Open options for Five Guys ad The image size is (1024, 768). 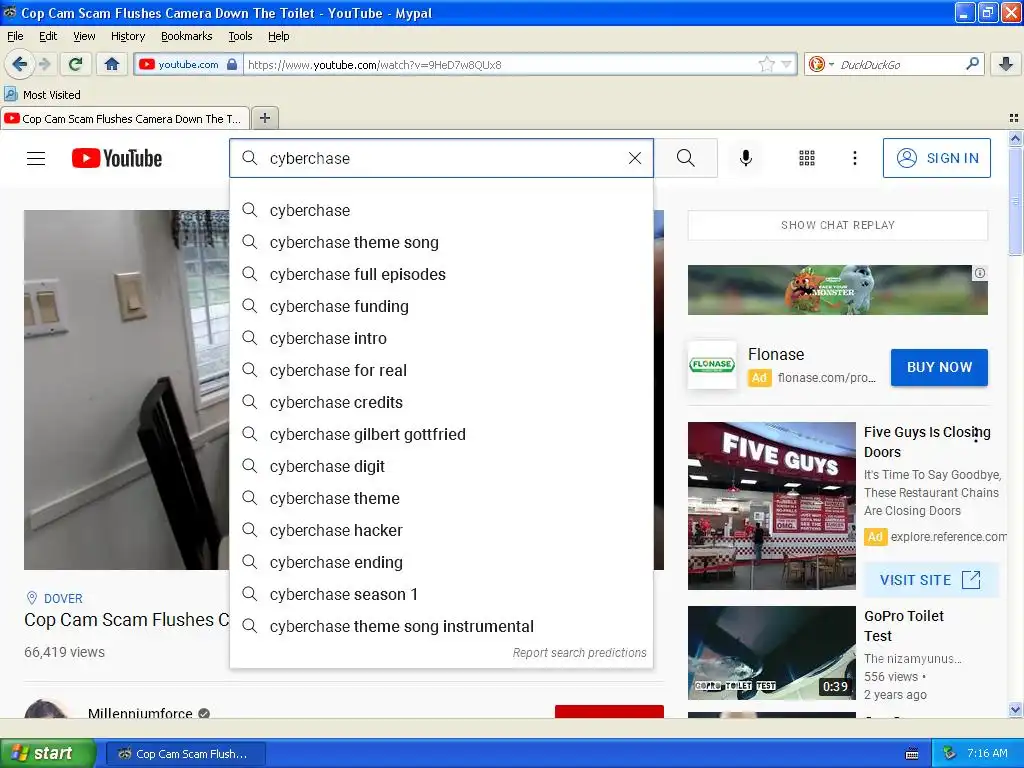pos(976,435)
